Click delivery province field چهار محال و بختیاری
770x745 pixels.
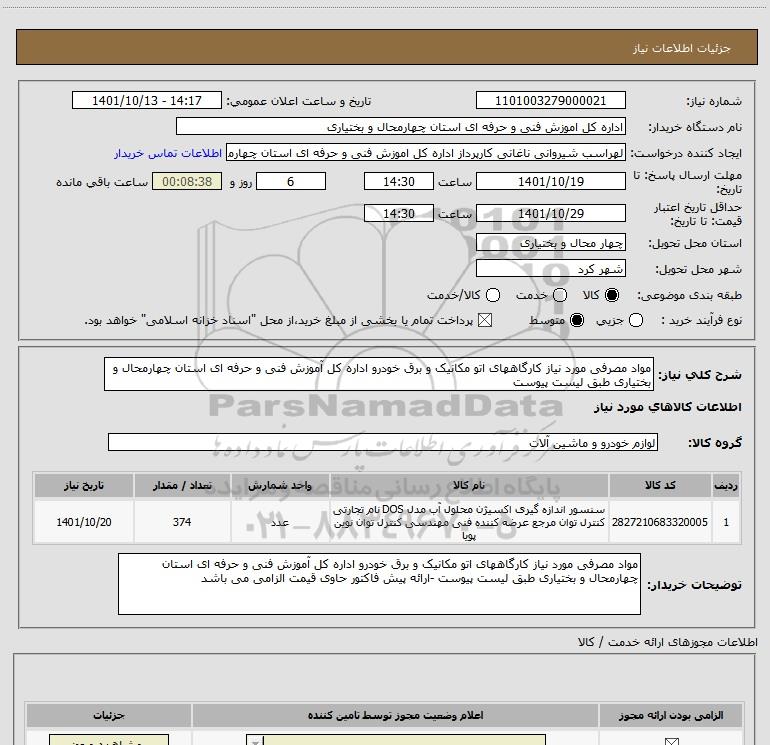(x=550, y=242)
